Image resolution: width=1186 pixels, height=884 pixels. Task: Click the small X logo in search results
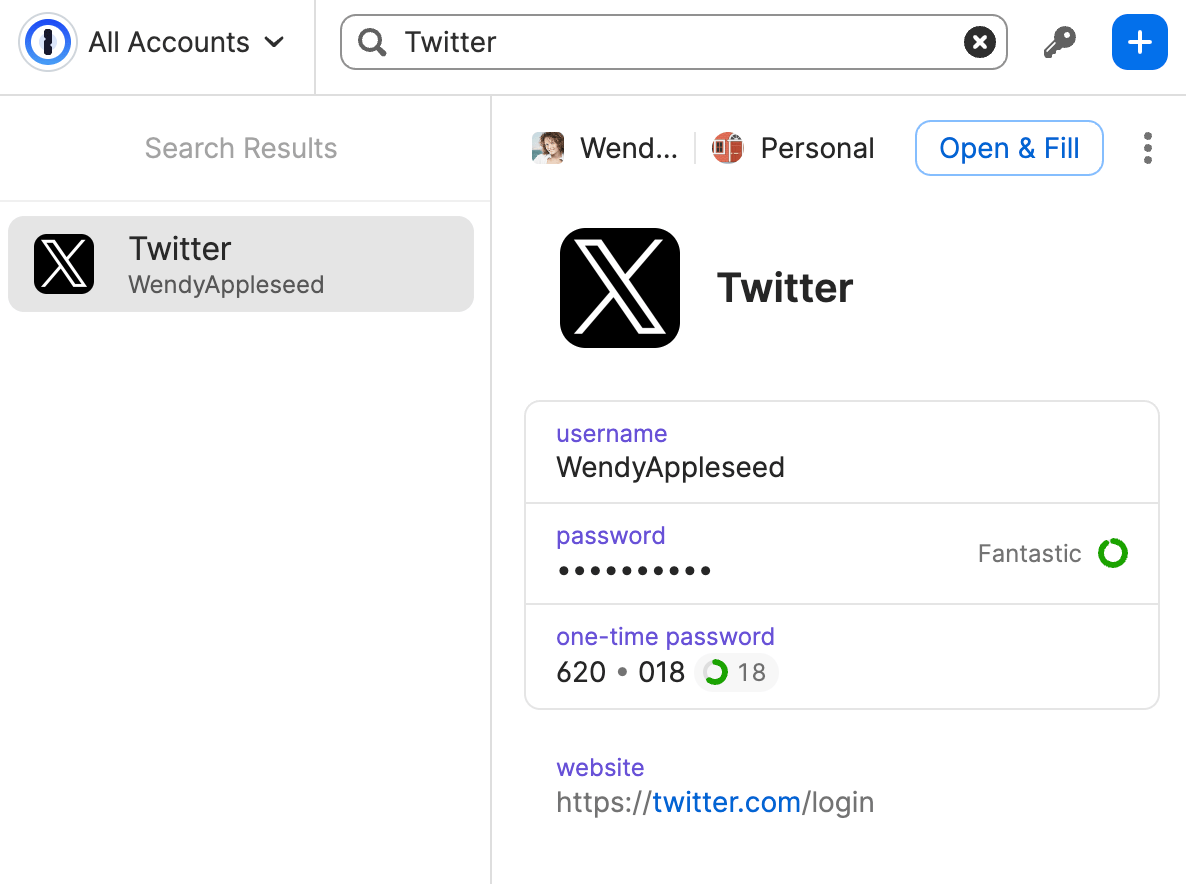coord(64,264)
